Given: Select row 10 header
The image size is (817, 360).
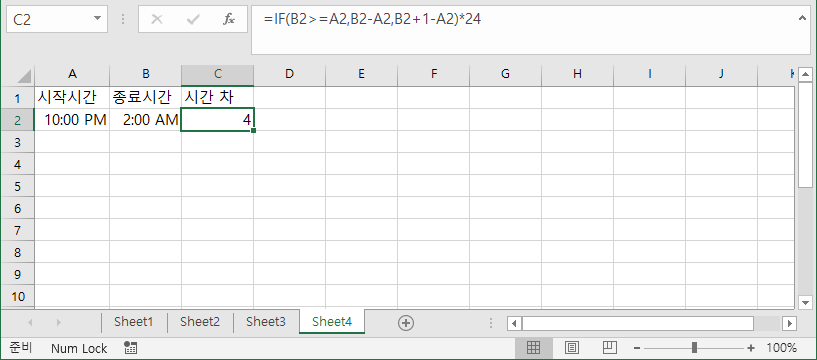Looking at the screenshot, I should (17, 296).
